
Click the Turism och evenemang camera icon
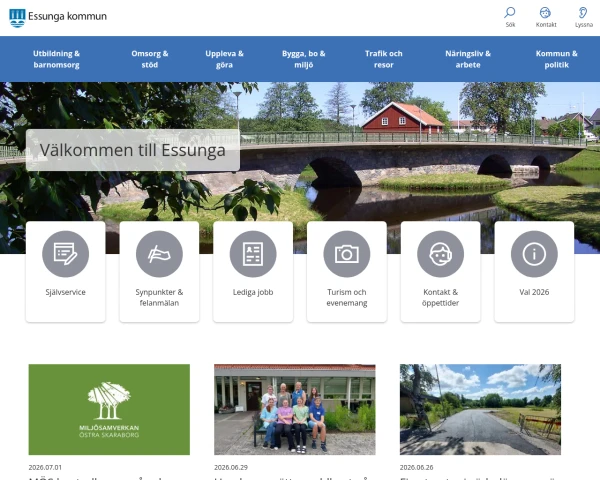click(347, 254)
